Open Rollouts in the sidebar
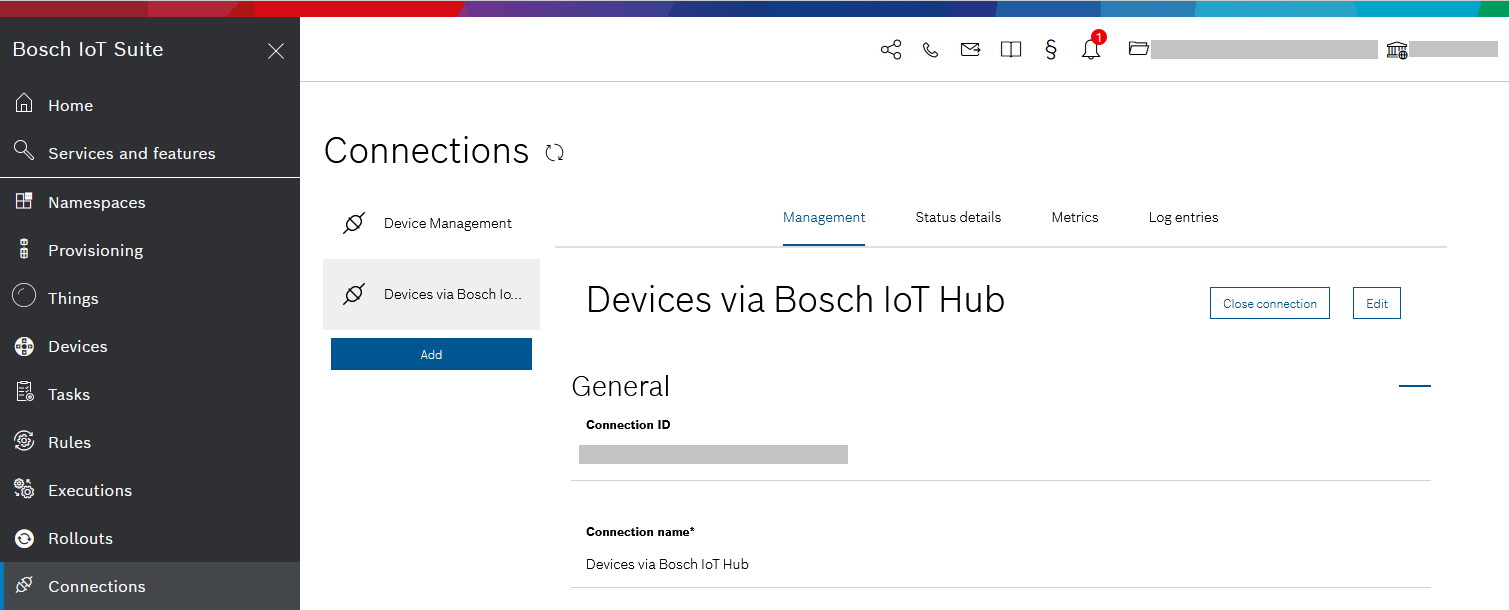 click(150, 538)
